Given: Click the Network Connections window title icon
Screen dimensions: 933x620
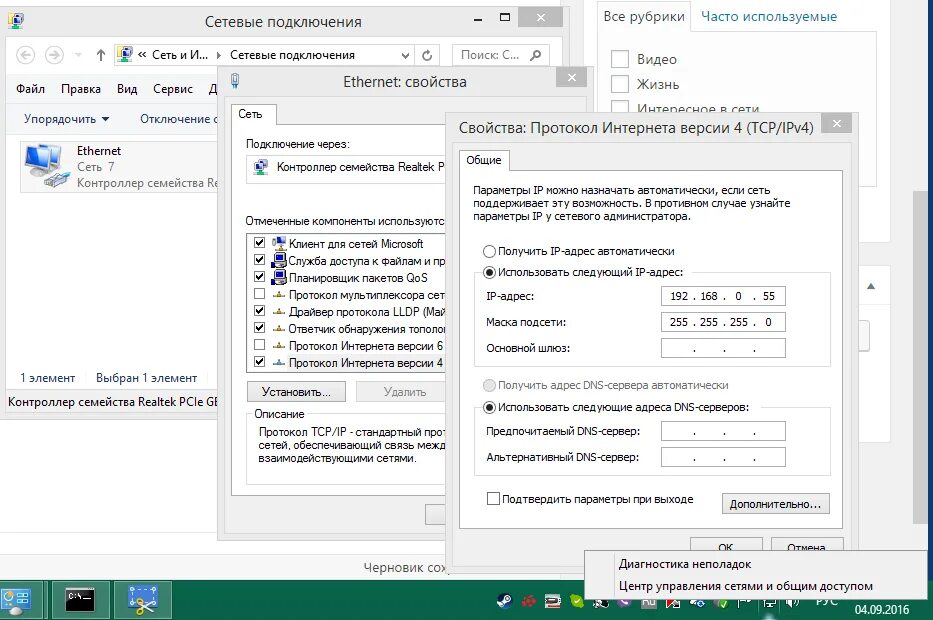Looking at the screenshot, I should coord(16,21).
